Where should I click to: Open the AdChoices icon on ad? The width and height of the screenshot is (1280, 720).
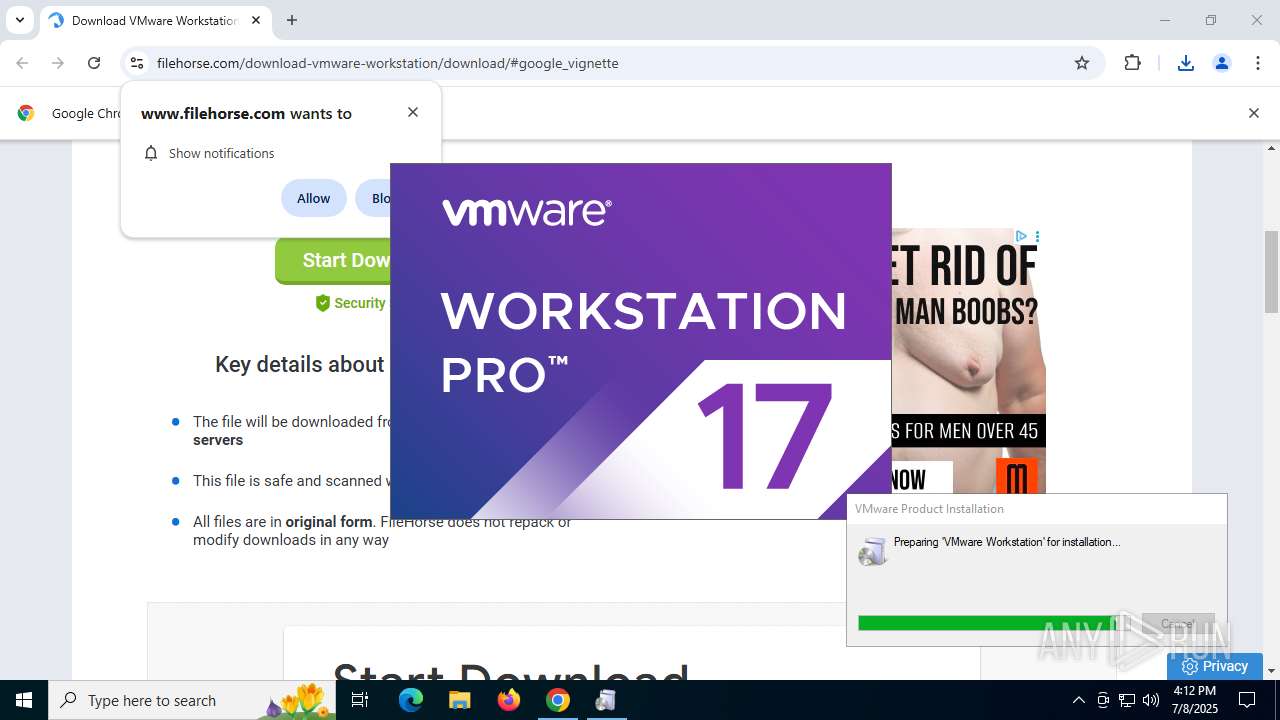(x=1021, y=237)
